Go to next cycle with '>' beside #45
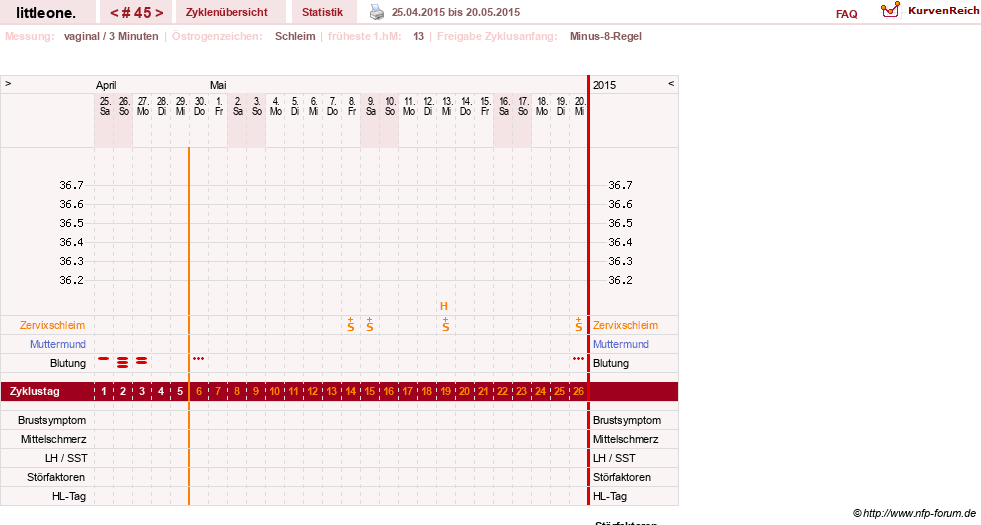This screenshot has height=525, width=981. point(160,13)
